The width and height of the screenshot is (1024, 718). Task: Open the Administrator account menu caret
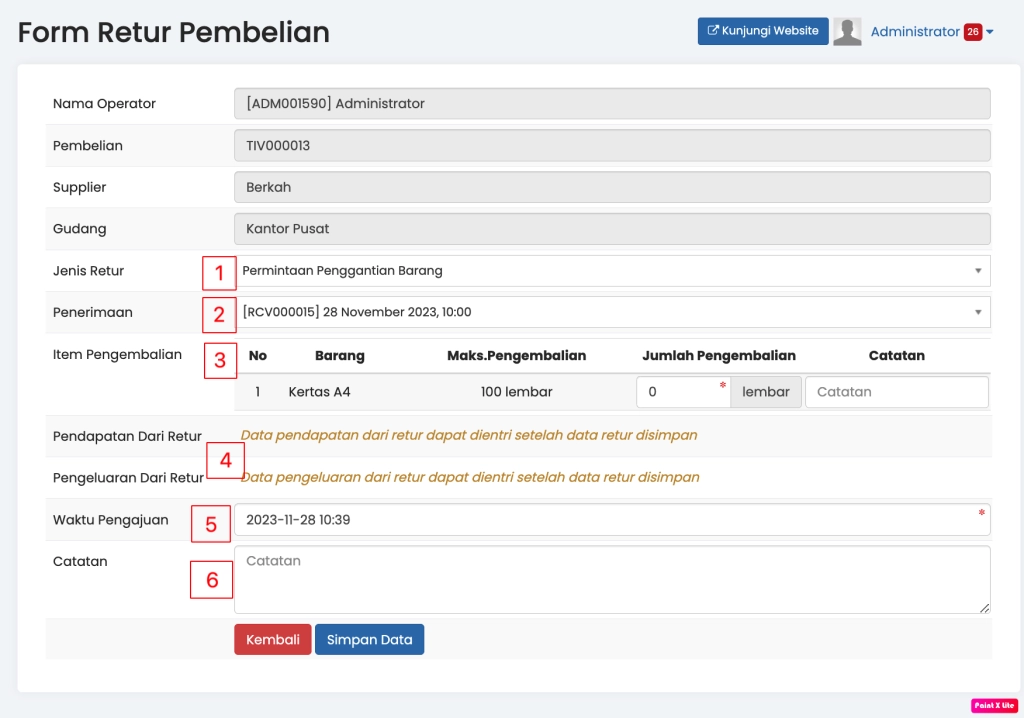pyautogui.click(x=990, y=32)
